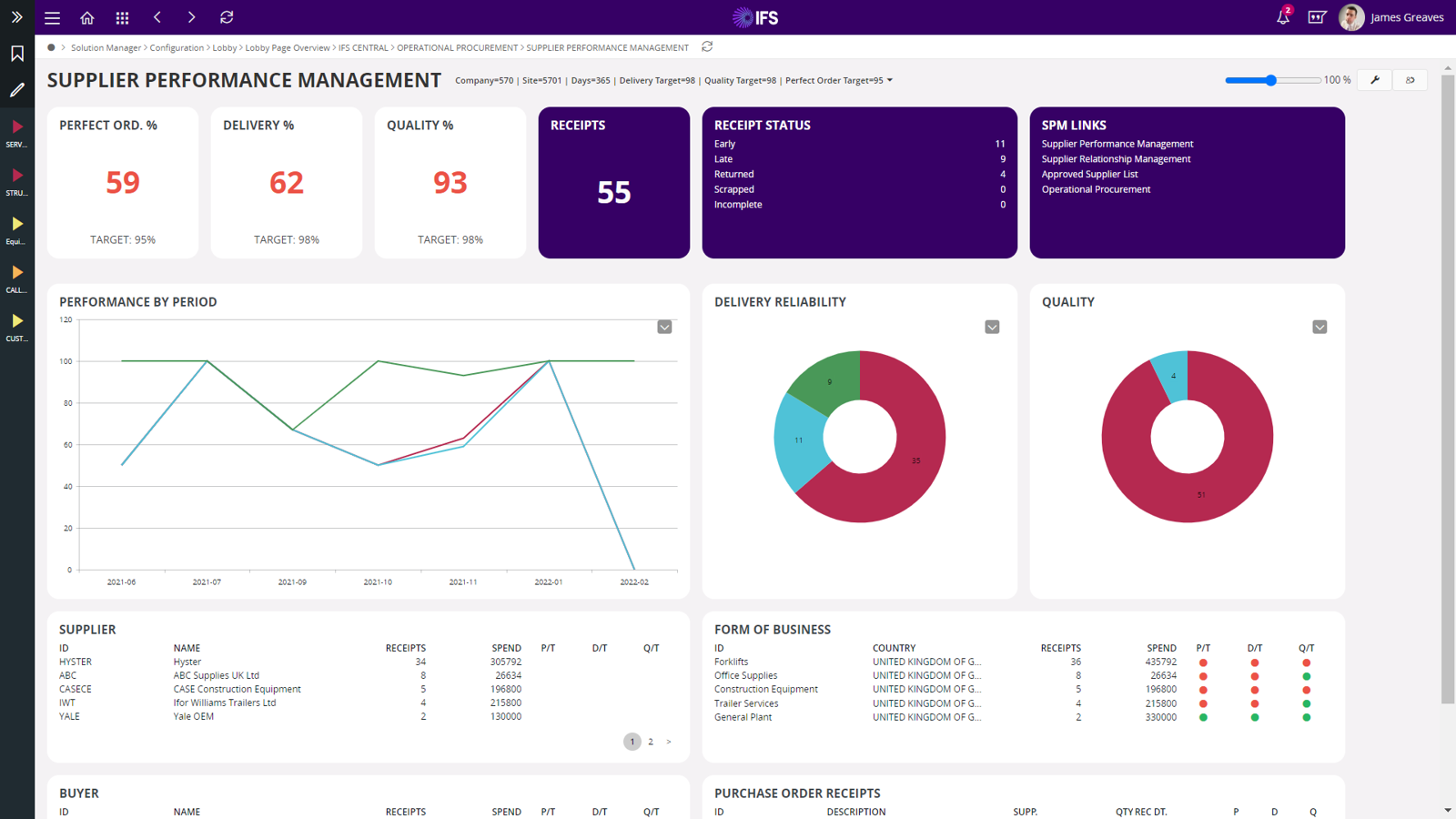1456x819 pixels.
Task: Expand lobby parameters dropdown after Perfect Order Target
Action: click(x=890, y=80)
